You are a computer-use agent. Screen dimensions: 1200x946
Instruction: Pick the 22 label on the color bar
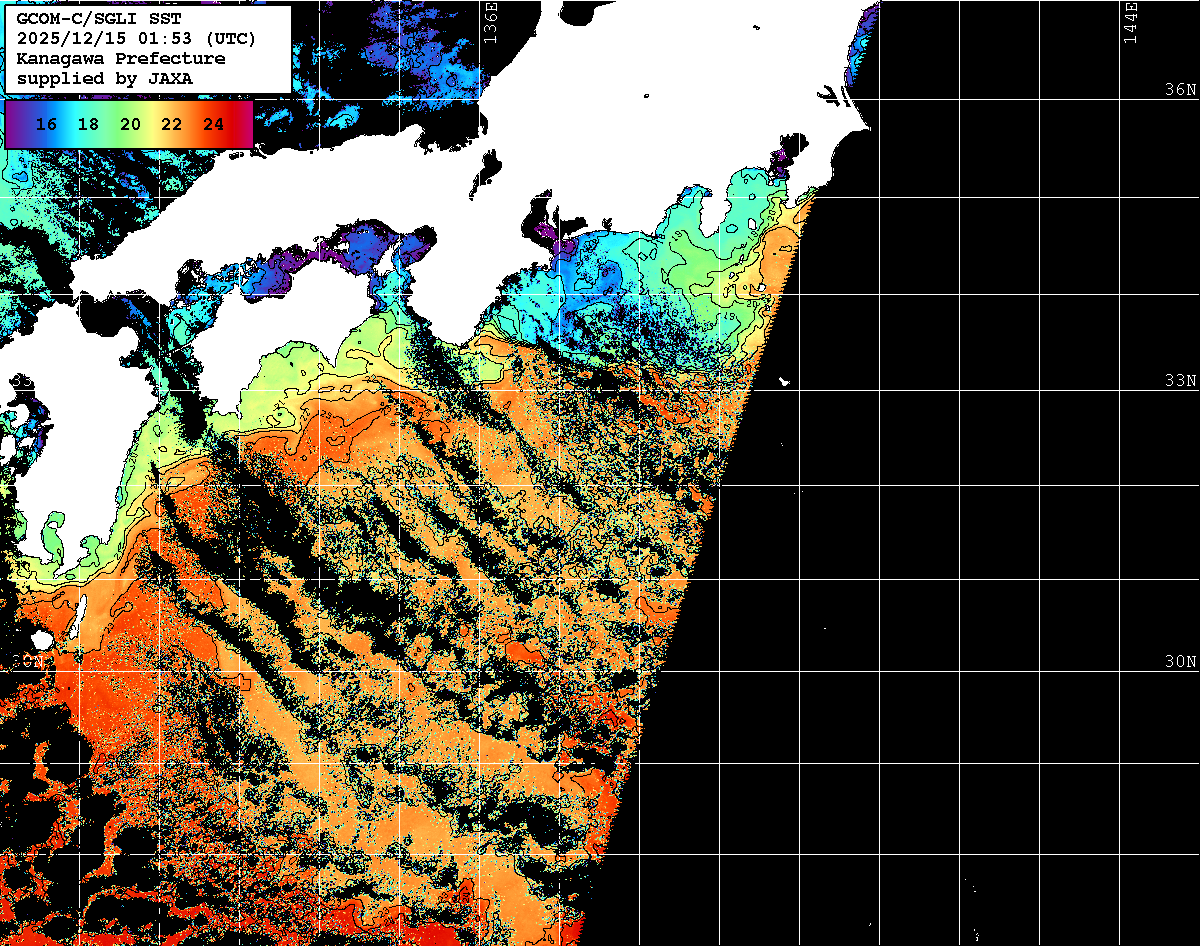[x=171, y=125]
